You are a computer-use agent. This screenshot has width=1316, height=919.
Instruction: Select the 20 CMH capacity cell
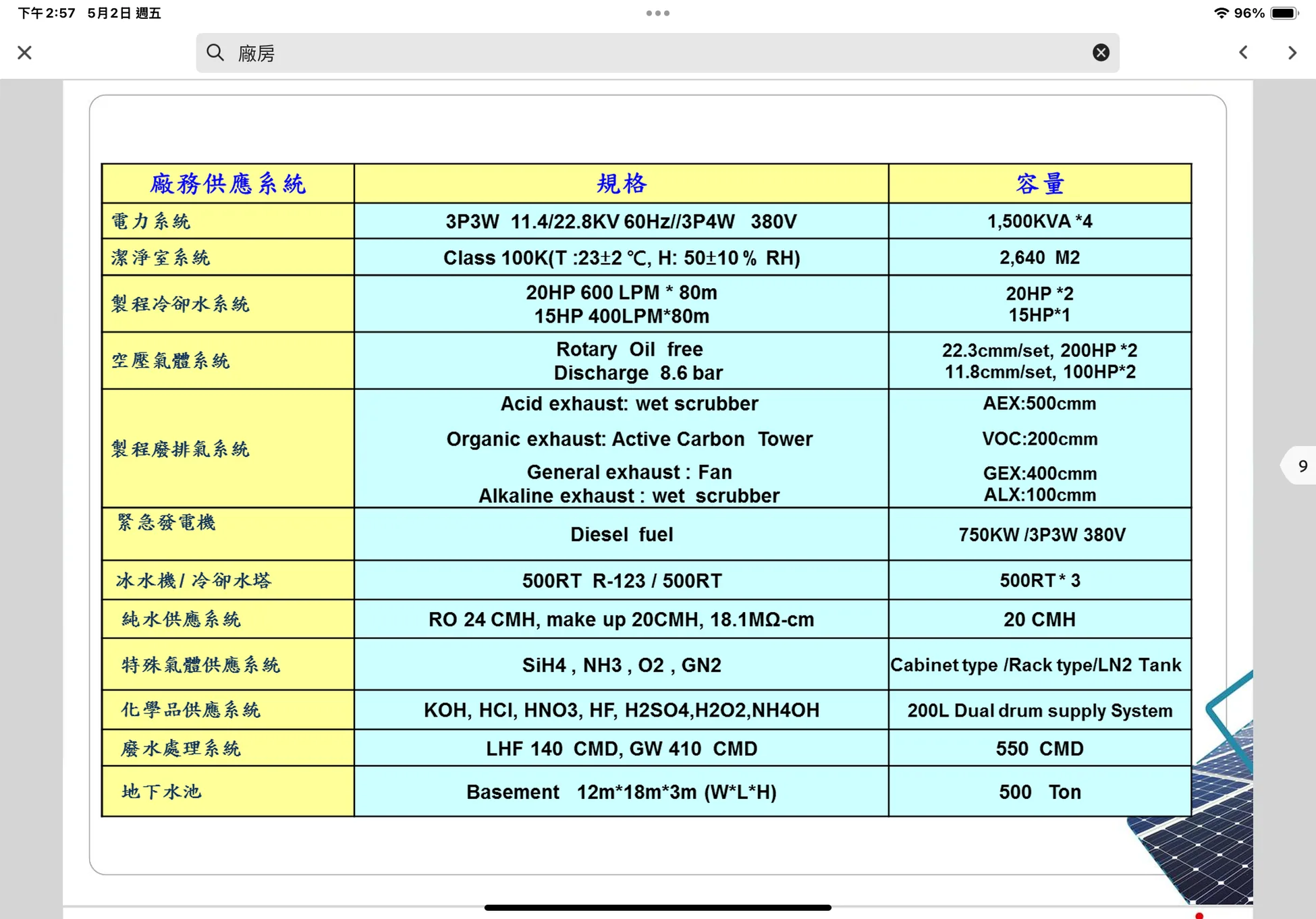pos(1040,619)
